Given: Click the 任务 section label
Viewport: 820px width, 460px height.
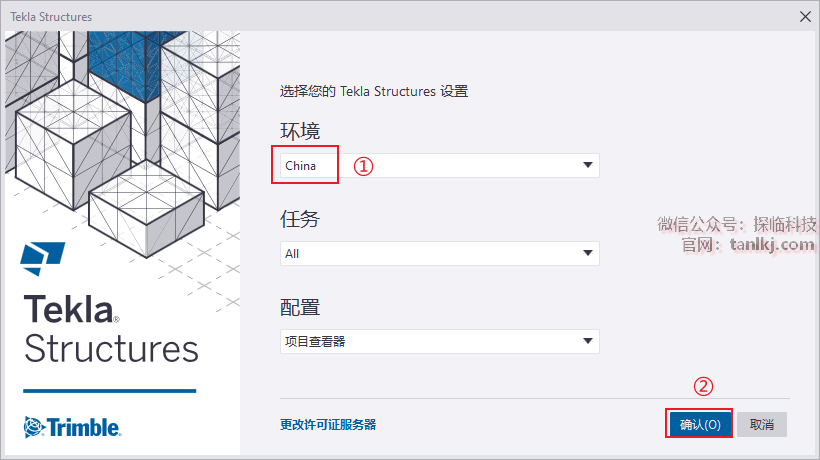Looking at the screenshot, I should (x=300, y=218).
